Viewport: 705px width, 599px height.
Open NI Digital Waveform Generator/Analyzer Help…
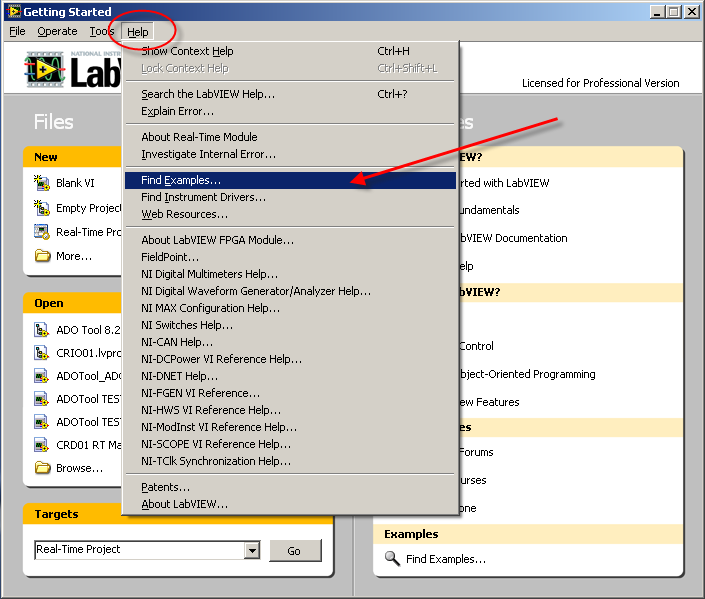[x=290, y=291]
